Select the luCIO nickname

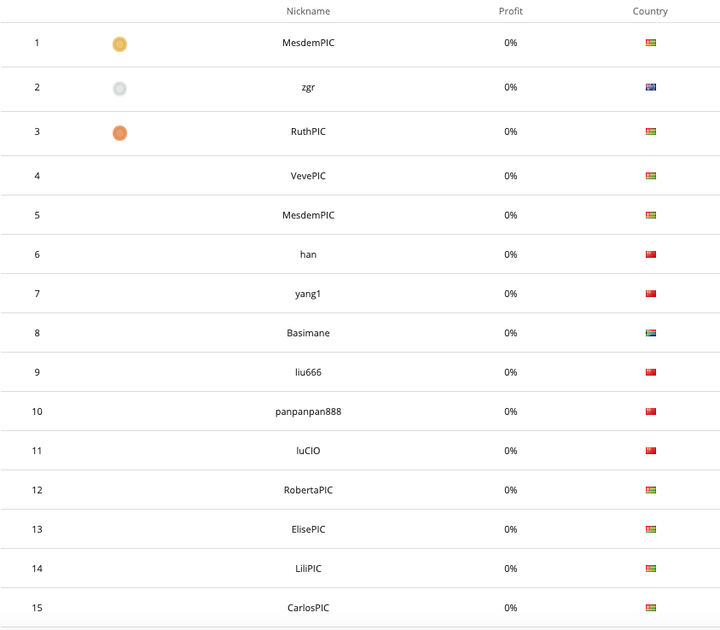(x=308, y=450)
